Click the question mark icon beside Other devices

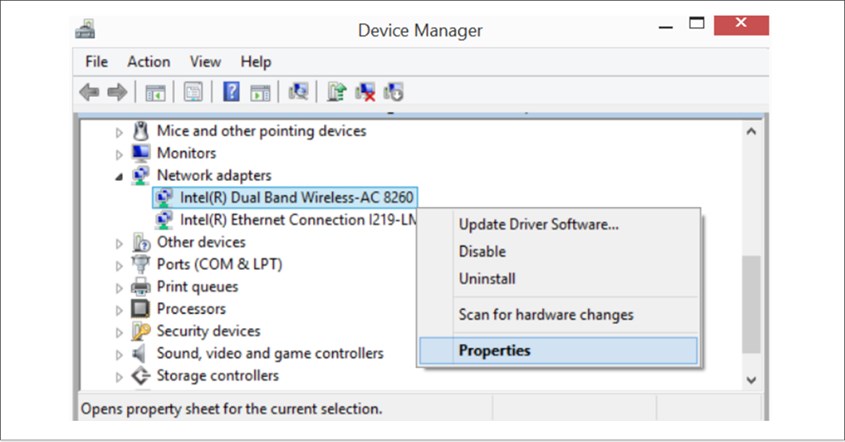pos(141,242)
